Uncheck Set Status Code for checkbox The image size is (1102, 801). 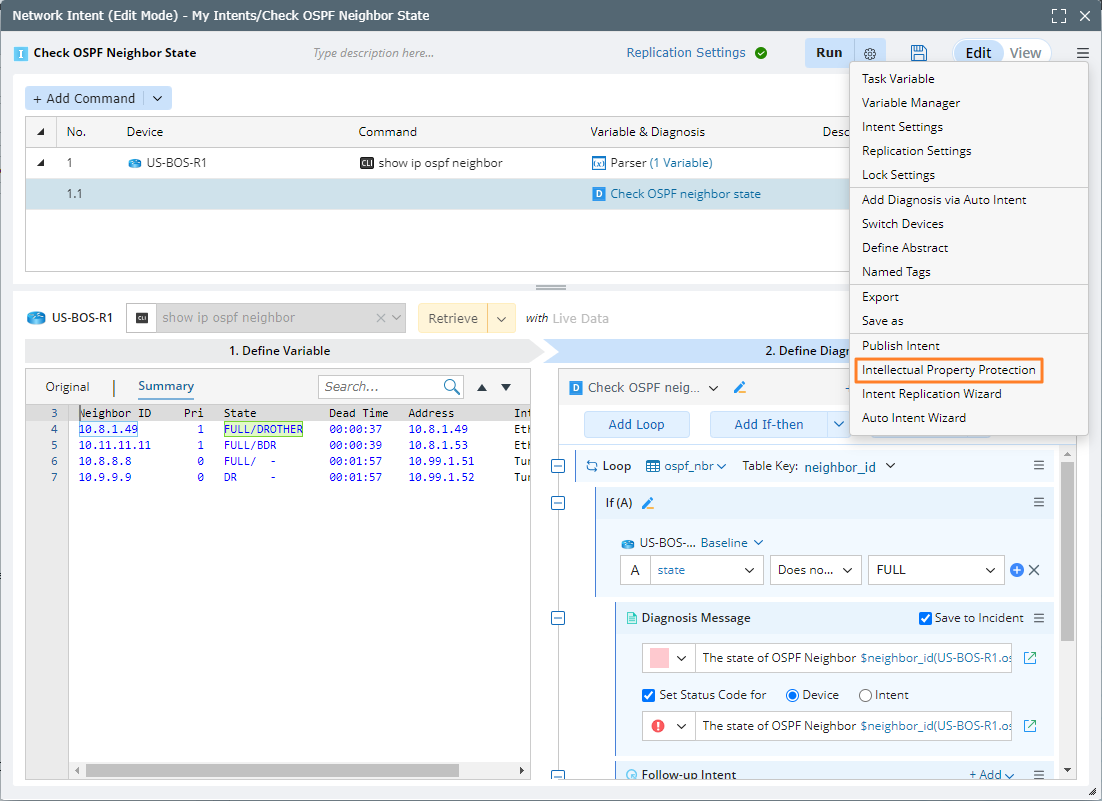(648, 695)
